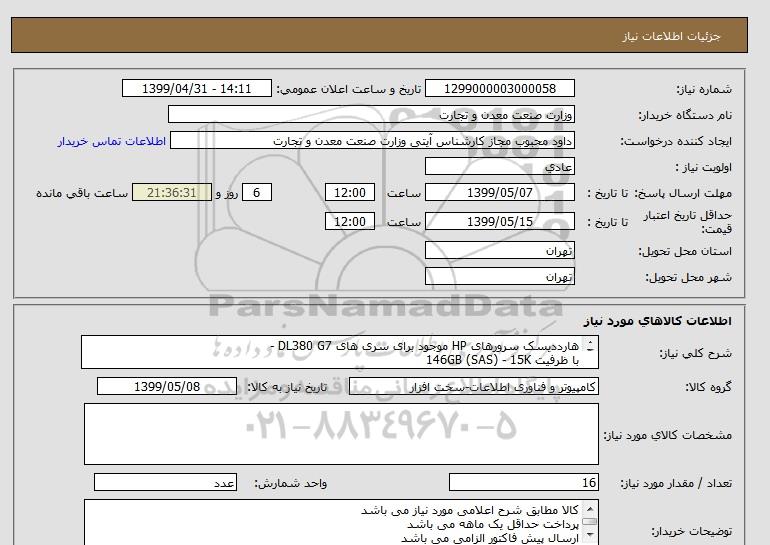Screen dimensions: 770x545
Task: Click the empty goods specifications text area
Action: tap(341, 434)
